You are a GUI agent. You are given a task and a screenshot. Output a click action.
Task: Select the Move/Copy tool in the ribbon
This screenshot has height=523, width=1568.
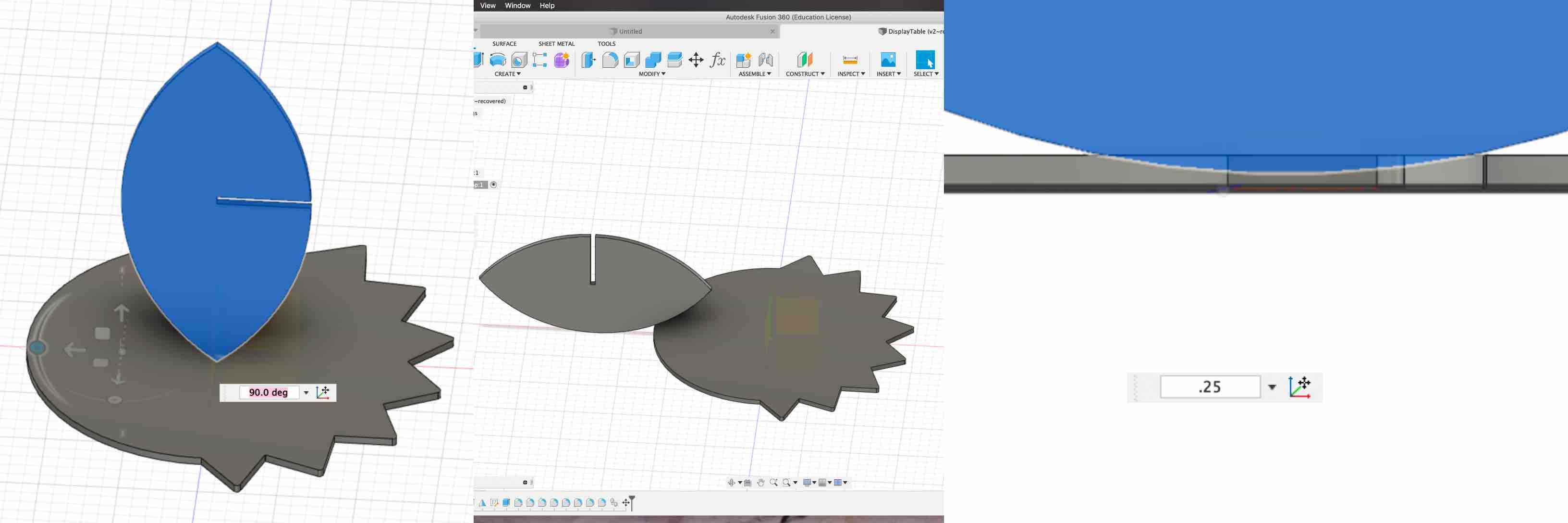696,60
